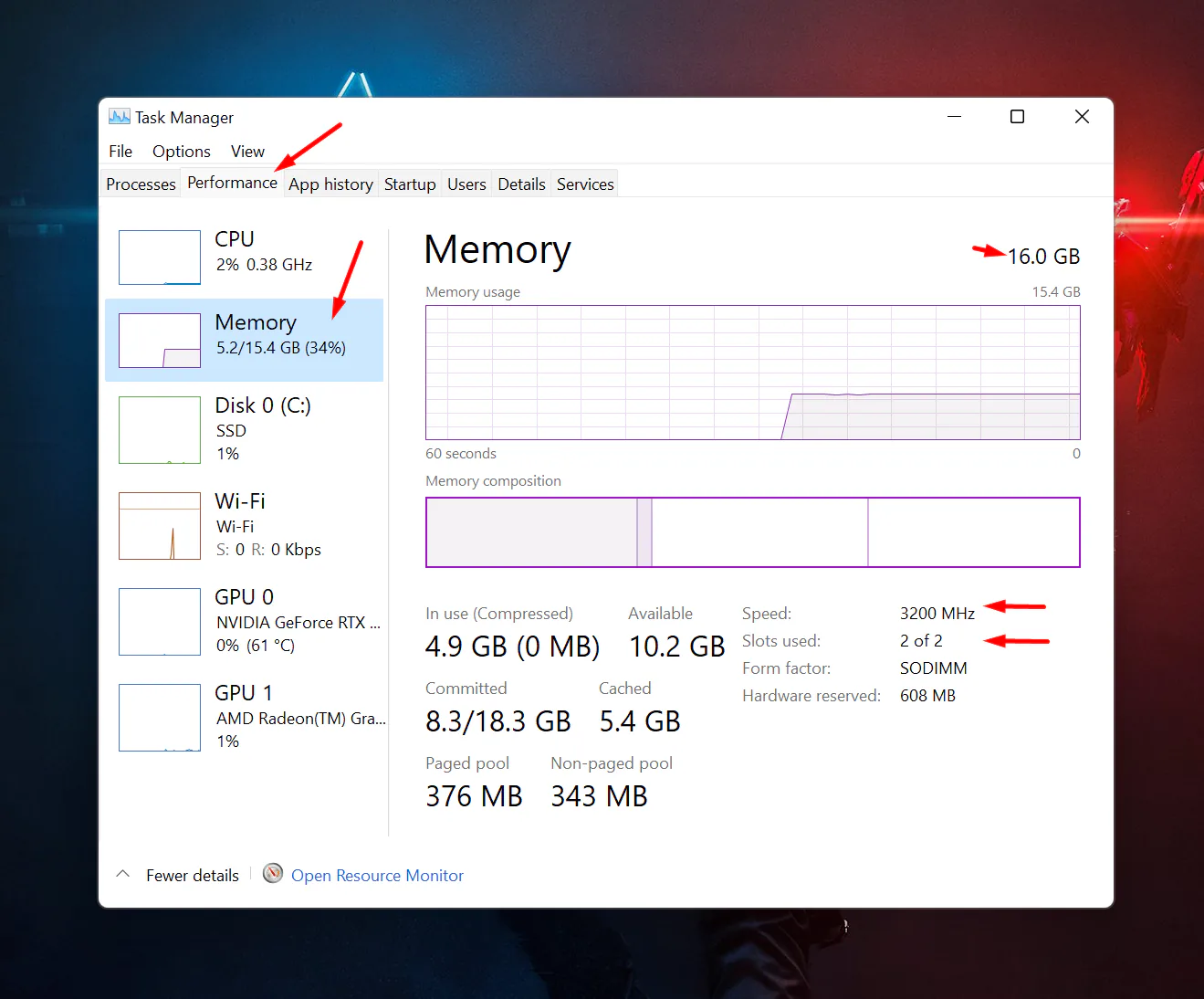
Task: Maximize the Task Manager window
Action: pos(1017,117)
